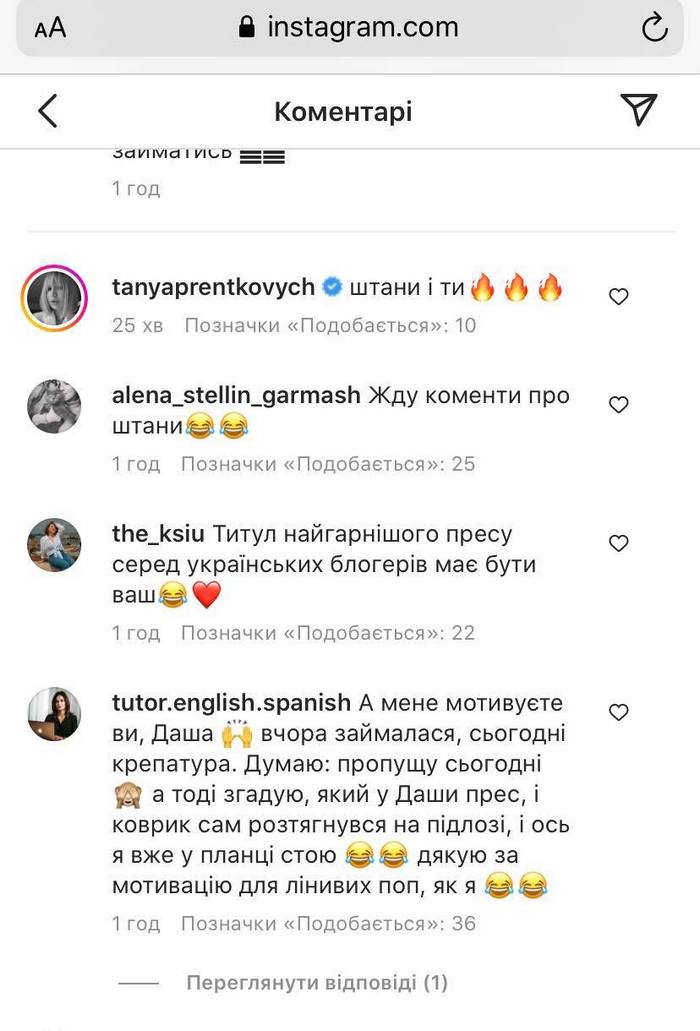
Task: Expand replies via Переглянути відповіді (1)
Action: pos(316,983)
